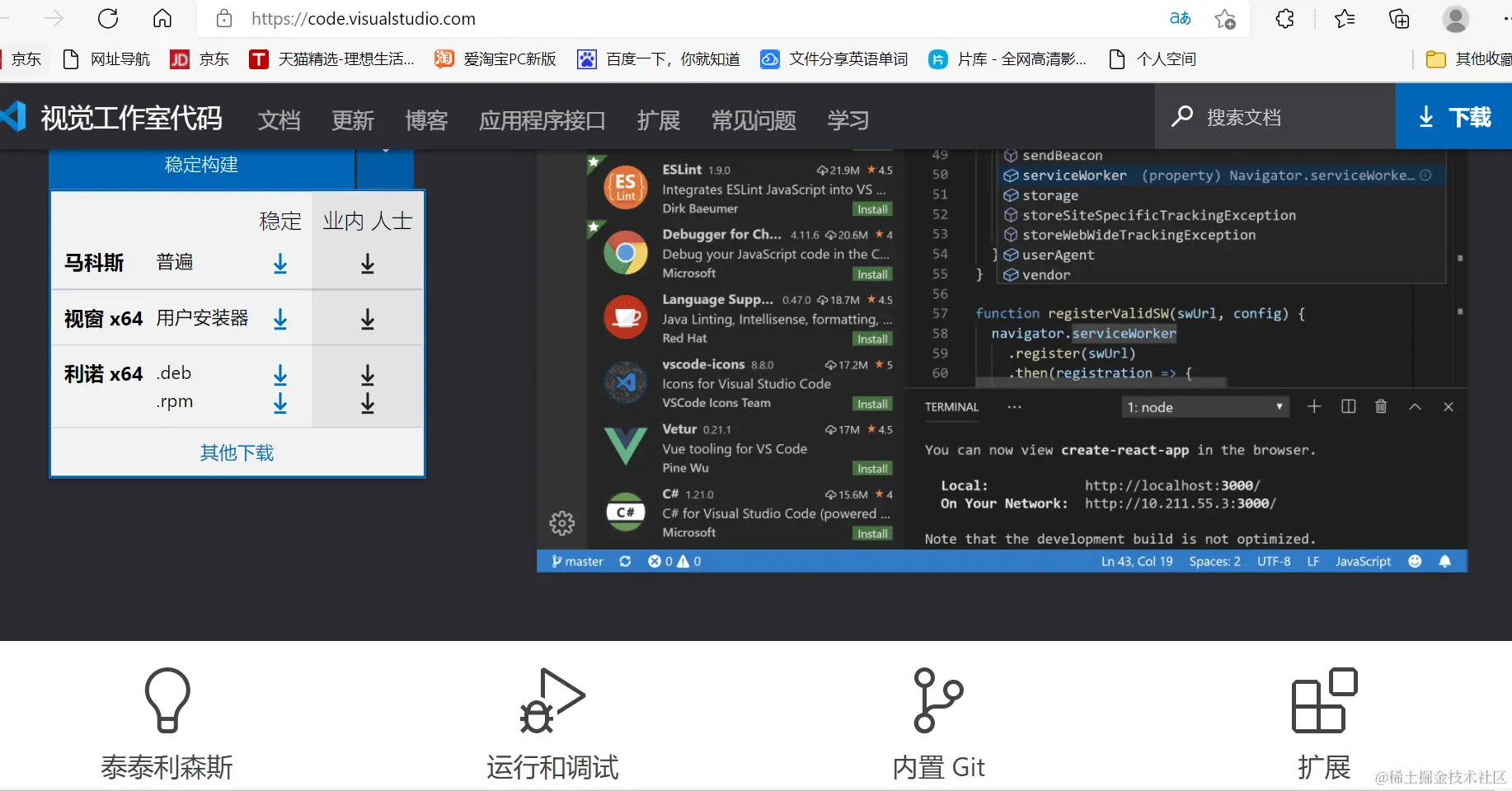Download stable .rpm package for 利诺 x64
1512x791 pixels.
pos(280,403)
